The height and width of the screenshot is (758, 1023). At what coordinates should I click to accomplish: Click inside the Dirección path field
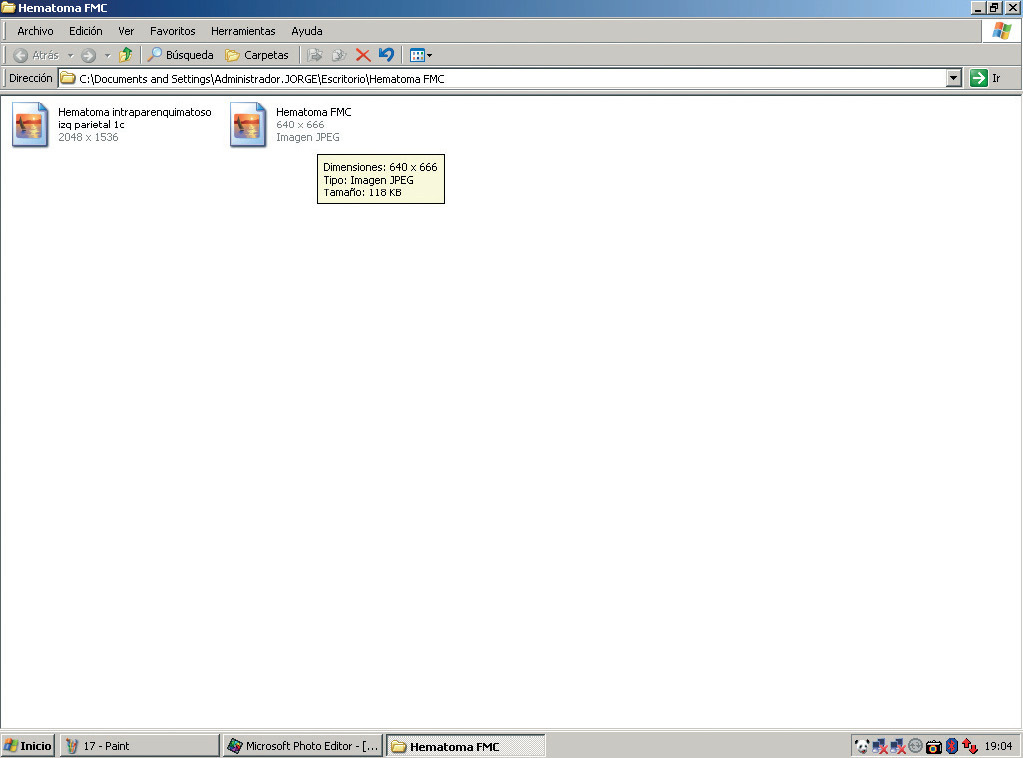[x=500, y=78]
